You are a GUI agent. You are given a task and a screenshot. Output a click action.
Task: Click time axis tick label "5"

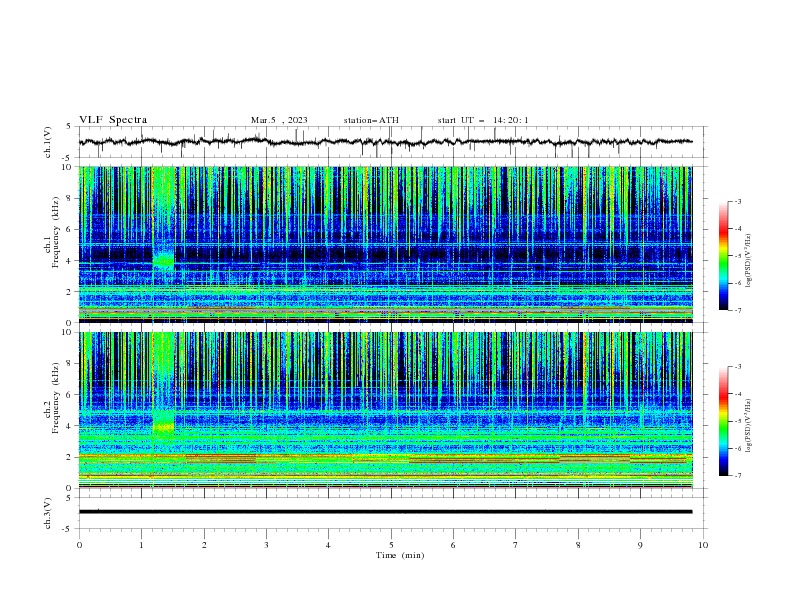pos(391,545)
